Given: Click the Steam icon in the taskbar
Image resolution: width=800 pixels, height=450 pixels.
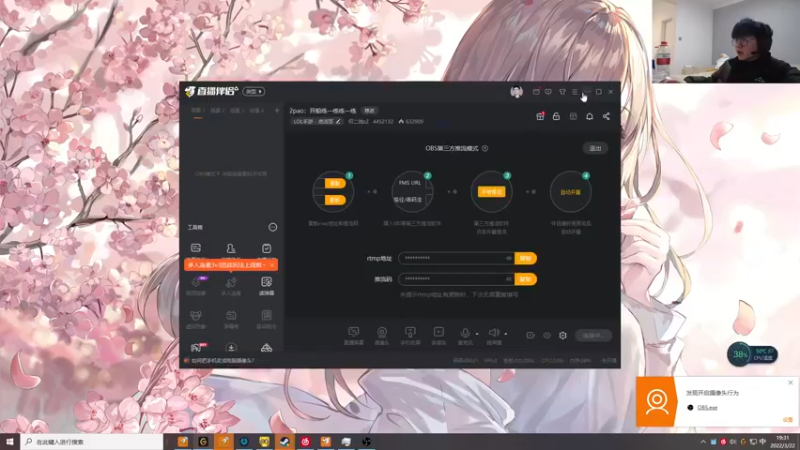Looking at the screenshot, I should 285,442.
